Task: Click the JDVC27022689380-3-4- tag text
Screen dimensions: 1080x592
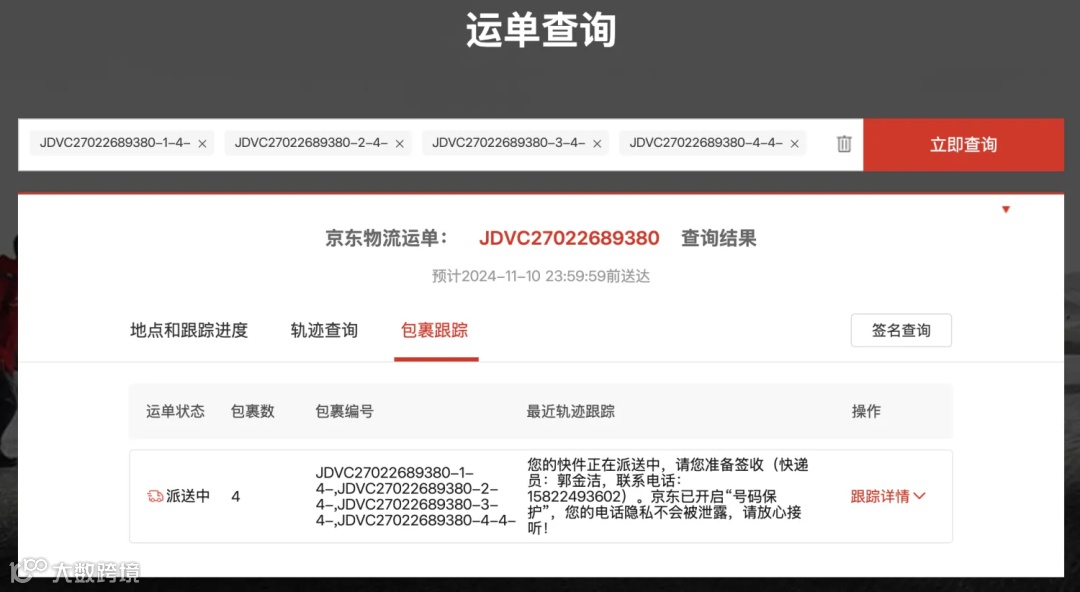Action: point(508,143)
